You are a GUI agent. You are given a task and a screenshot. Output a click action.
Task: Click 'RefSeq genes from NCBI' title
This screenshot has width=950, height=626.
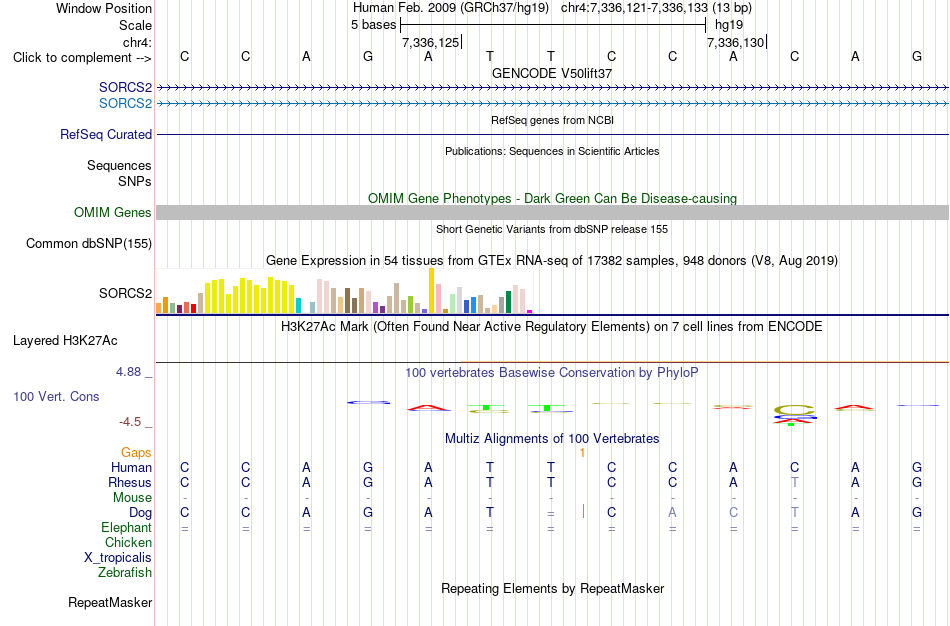coord(552,120)
